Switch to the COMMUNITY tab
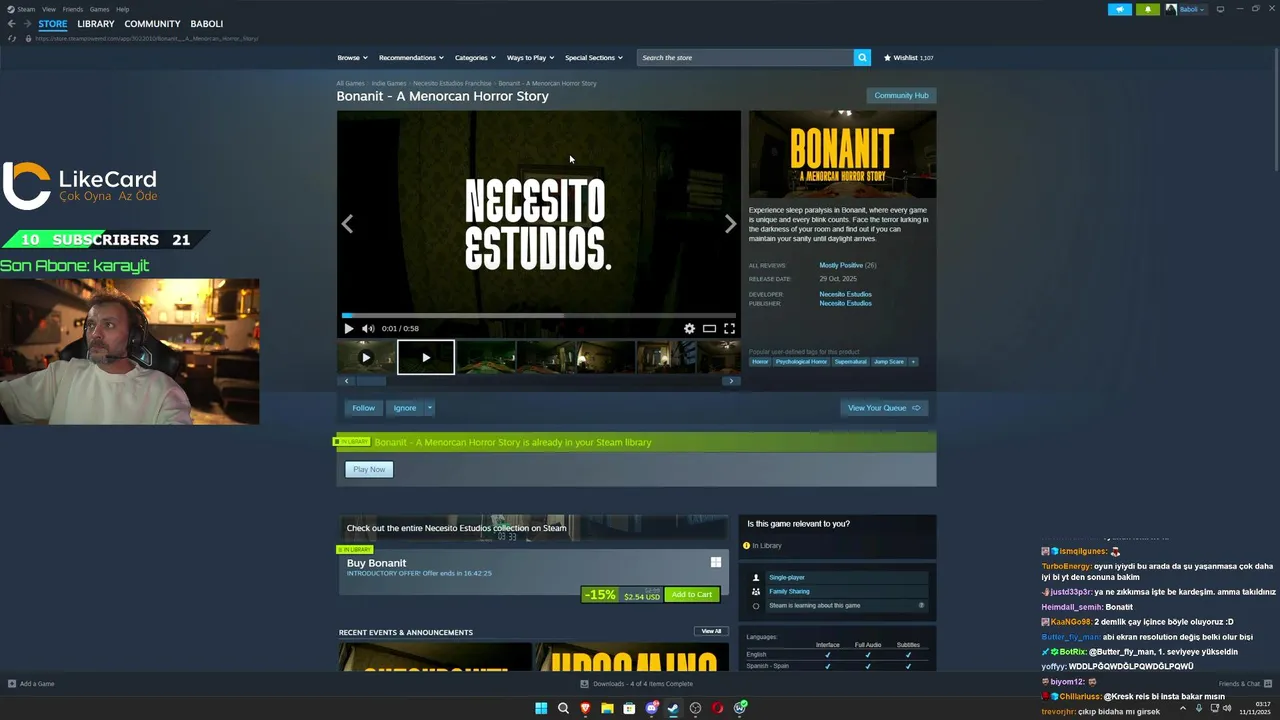This screenshot has width=1280, height=720. click(x=152, y=24)
